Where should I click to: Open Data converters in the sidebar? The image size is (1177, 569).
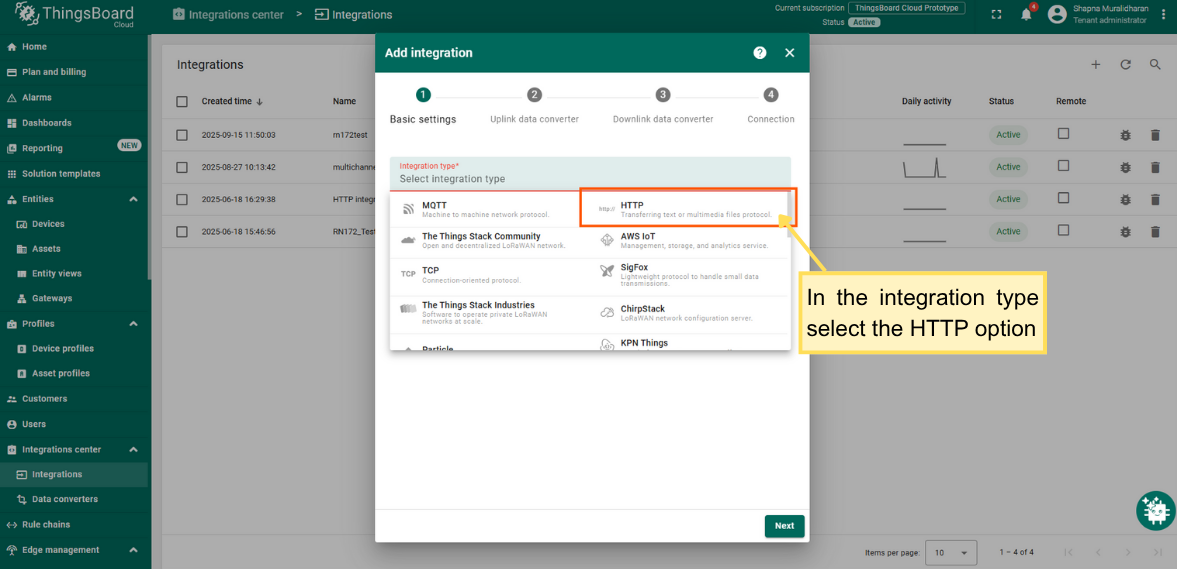coord(64,499)
